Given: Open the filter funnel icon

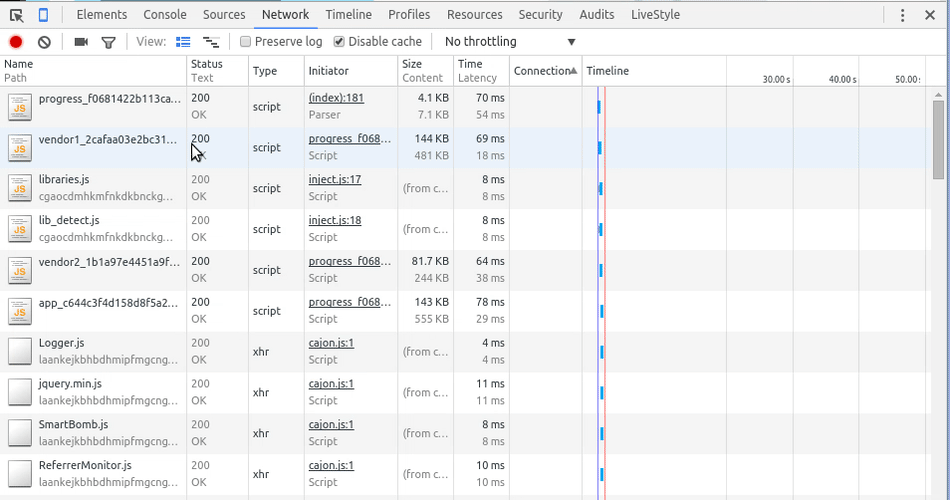Looking at the screenshot, I should 108,42.
